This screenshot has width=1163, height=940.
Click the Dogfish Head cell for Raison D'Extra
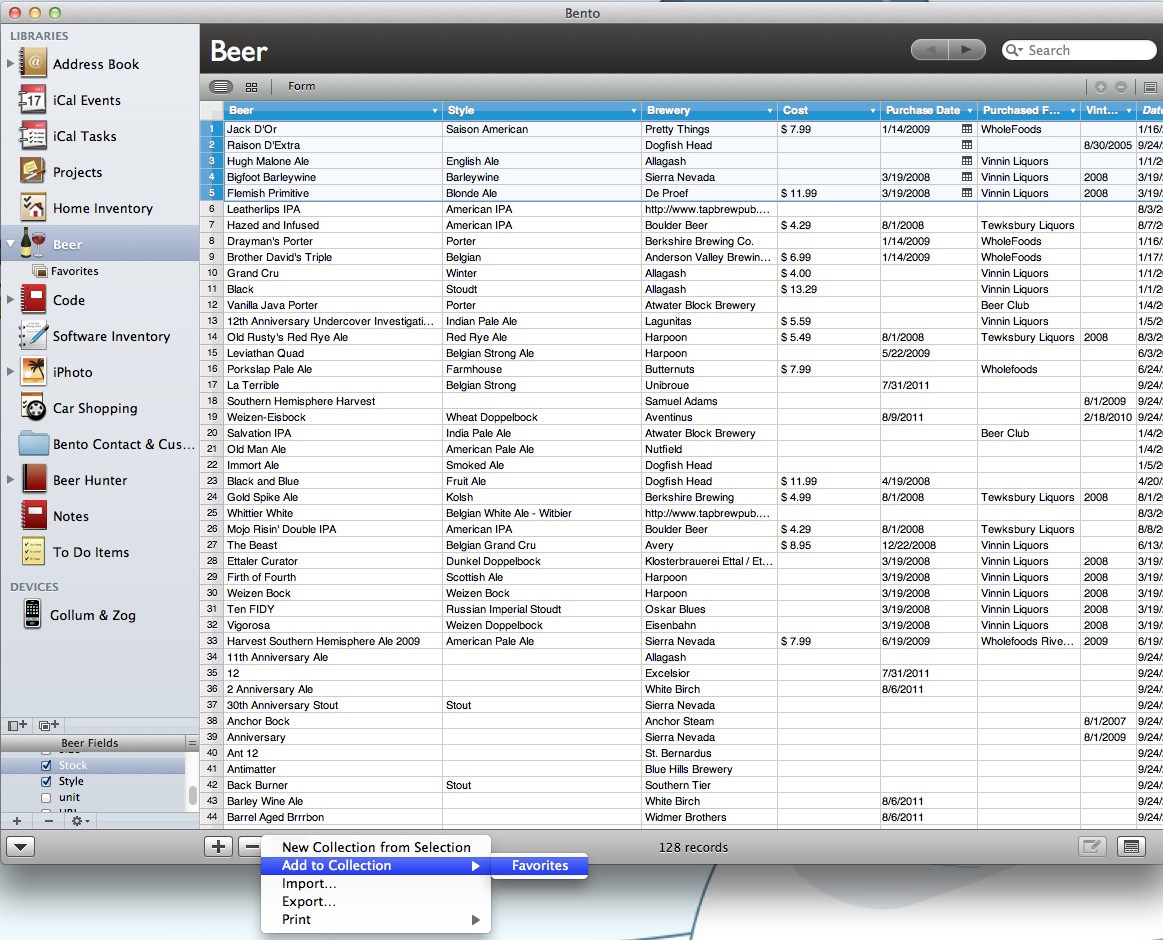pyautogui.click(x=709, y=145)
